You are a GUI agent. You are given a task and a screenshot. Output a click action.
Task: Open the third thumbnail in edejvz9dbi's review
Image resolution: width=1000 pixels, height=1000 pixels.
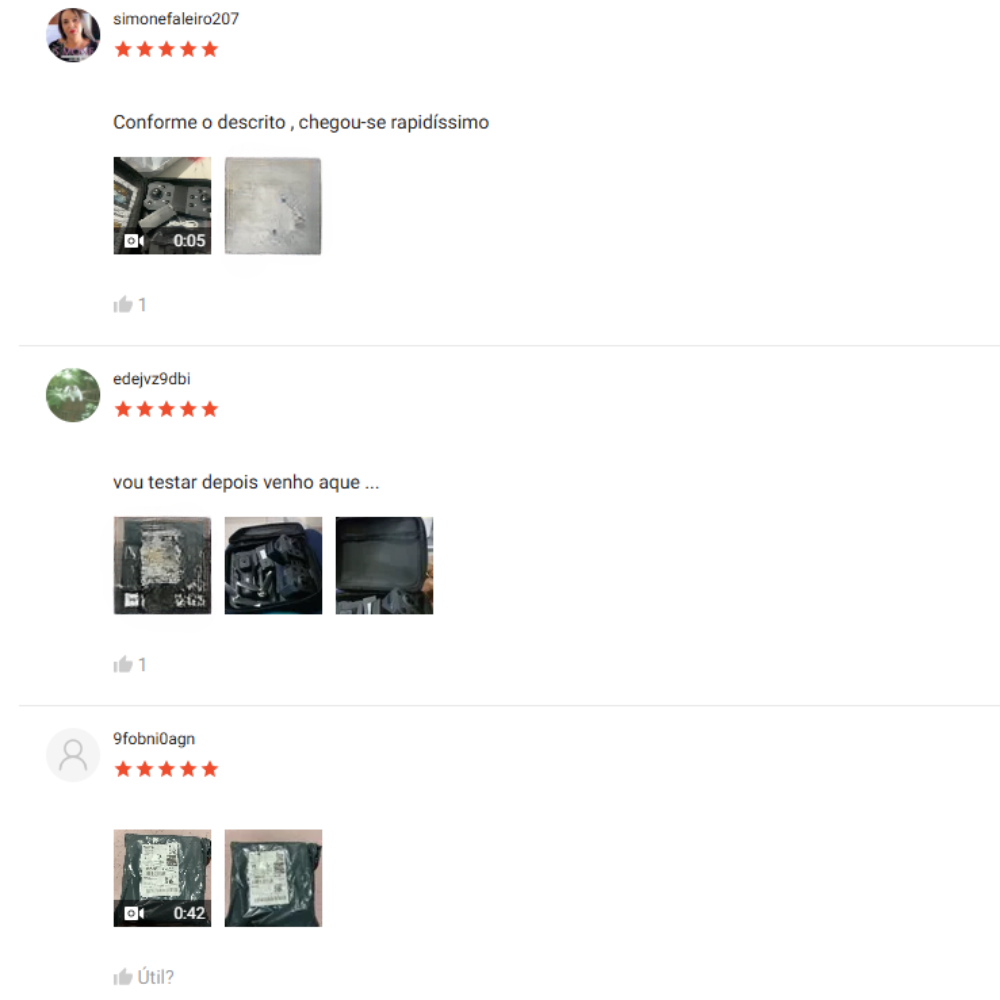384,565
